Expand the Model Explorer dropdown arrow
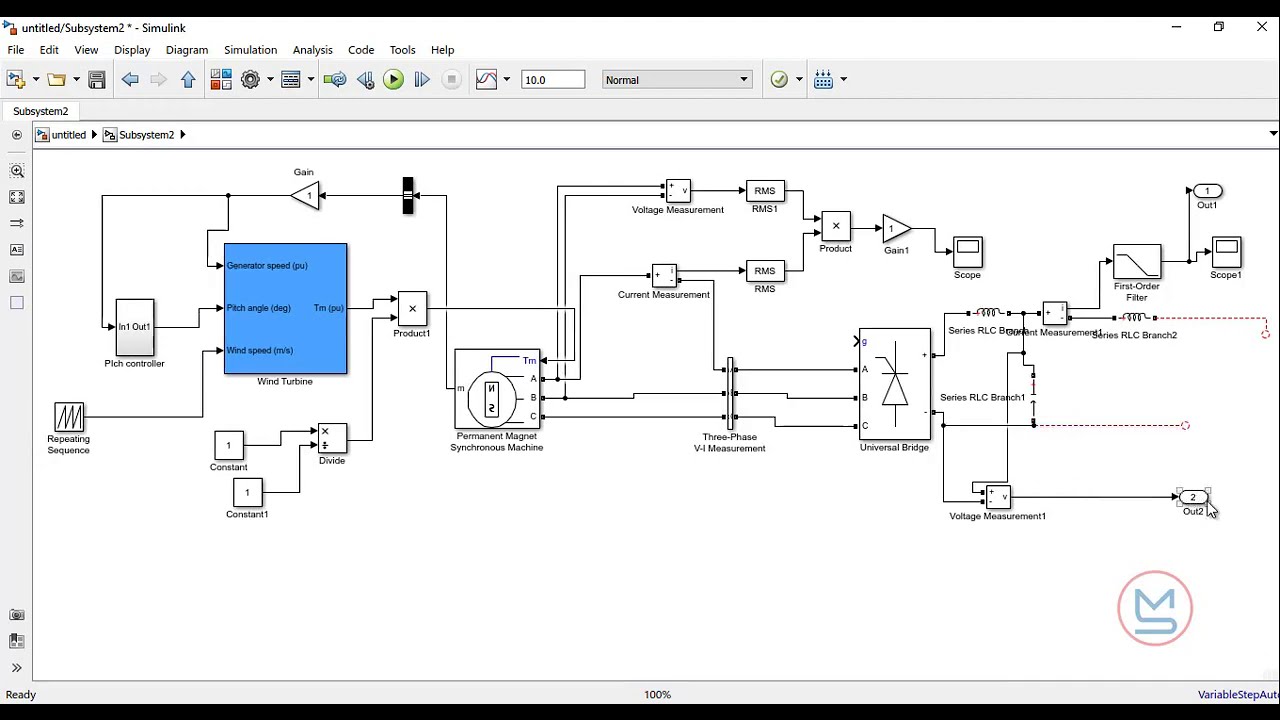1280x720 pixels. coord(311,80)
